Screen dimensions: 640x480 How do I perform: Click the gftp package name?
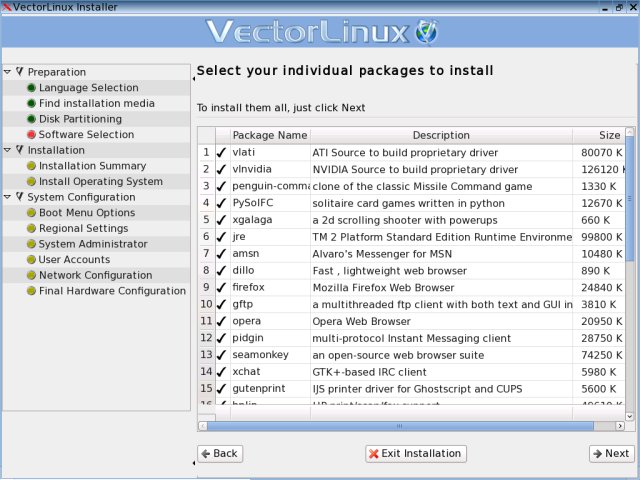coord(242,304)
